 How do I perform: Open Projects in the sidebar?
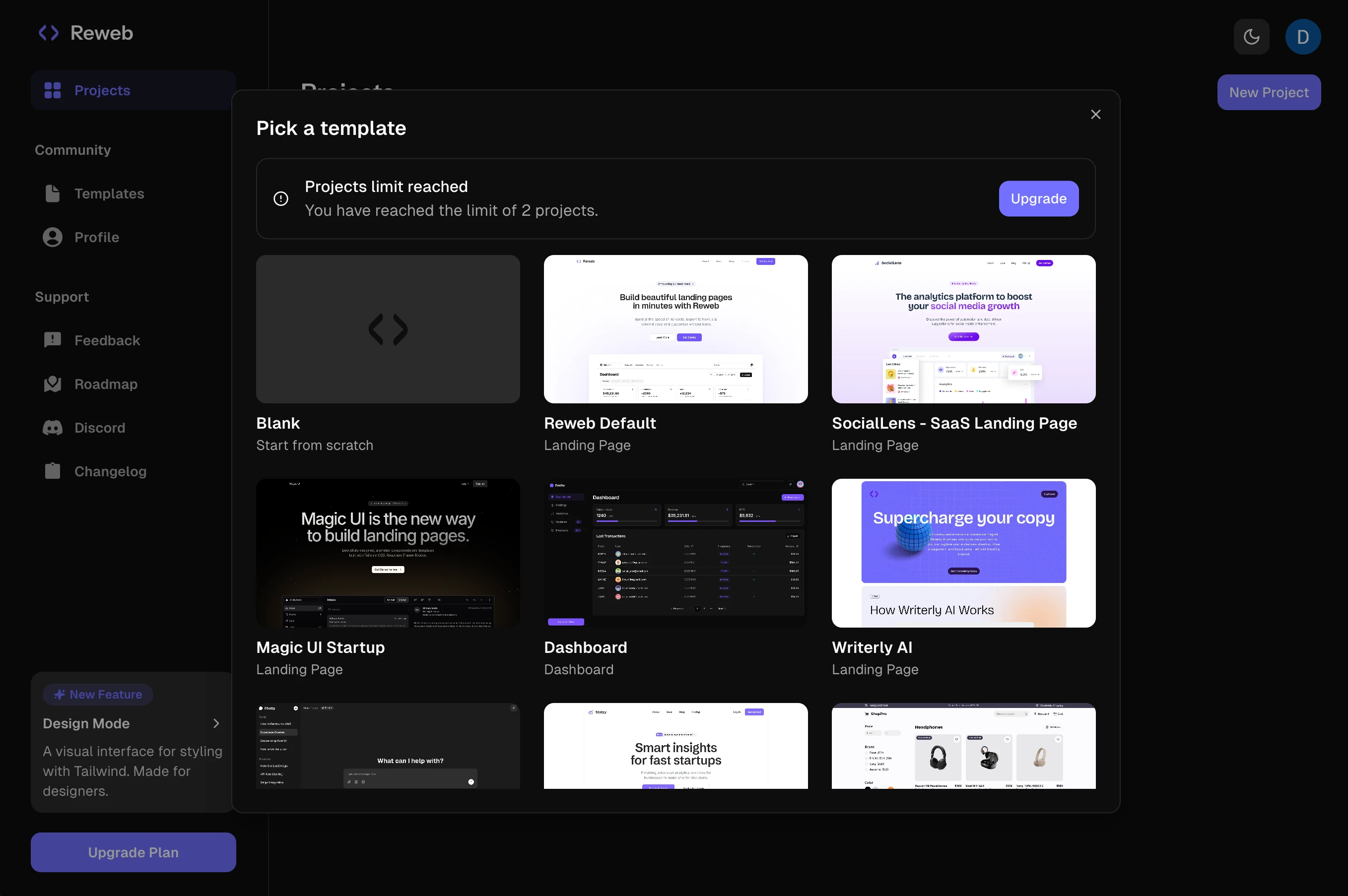[x=133, y=90]
